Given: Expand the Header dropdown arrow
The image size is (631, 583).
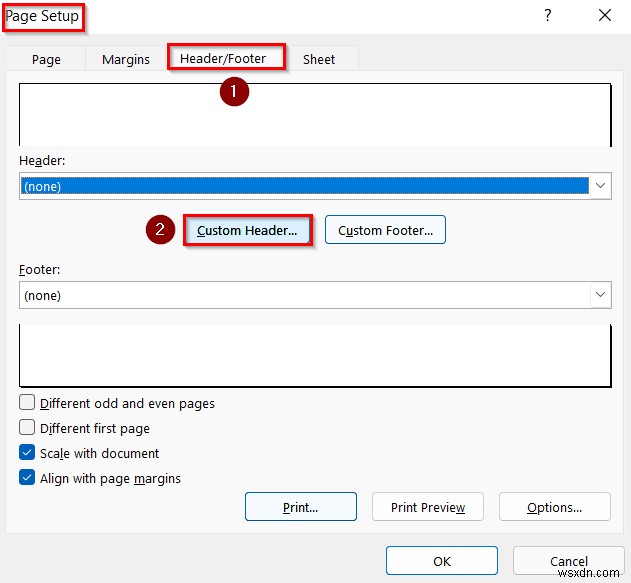Looking at the screenshot, I should 600,186.
